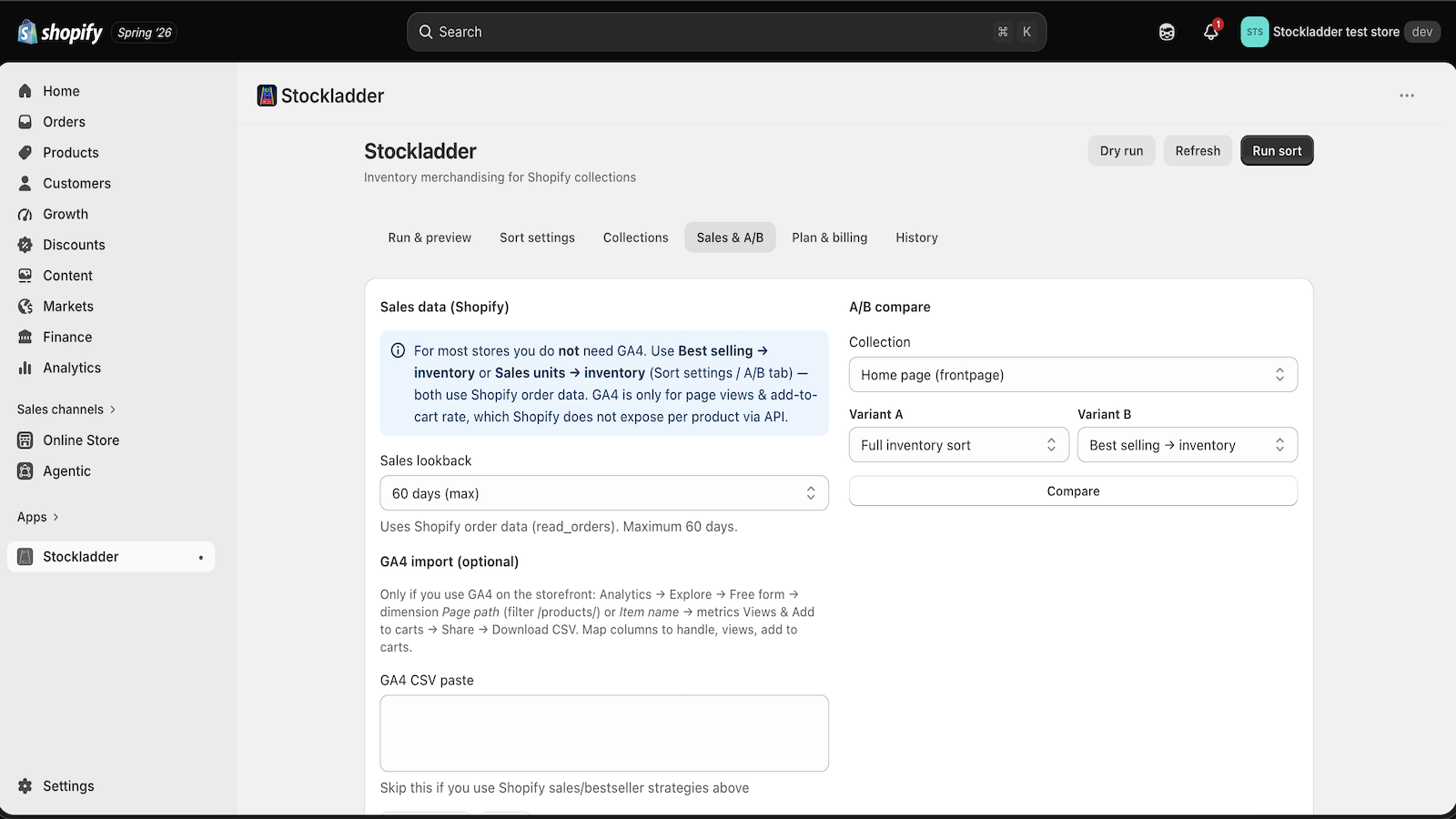Screen dimensions: 1456x819
Task: Click the Discounts label in sidebar
Action: (x=74, y=245)
